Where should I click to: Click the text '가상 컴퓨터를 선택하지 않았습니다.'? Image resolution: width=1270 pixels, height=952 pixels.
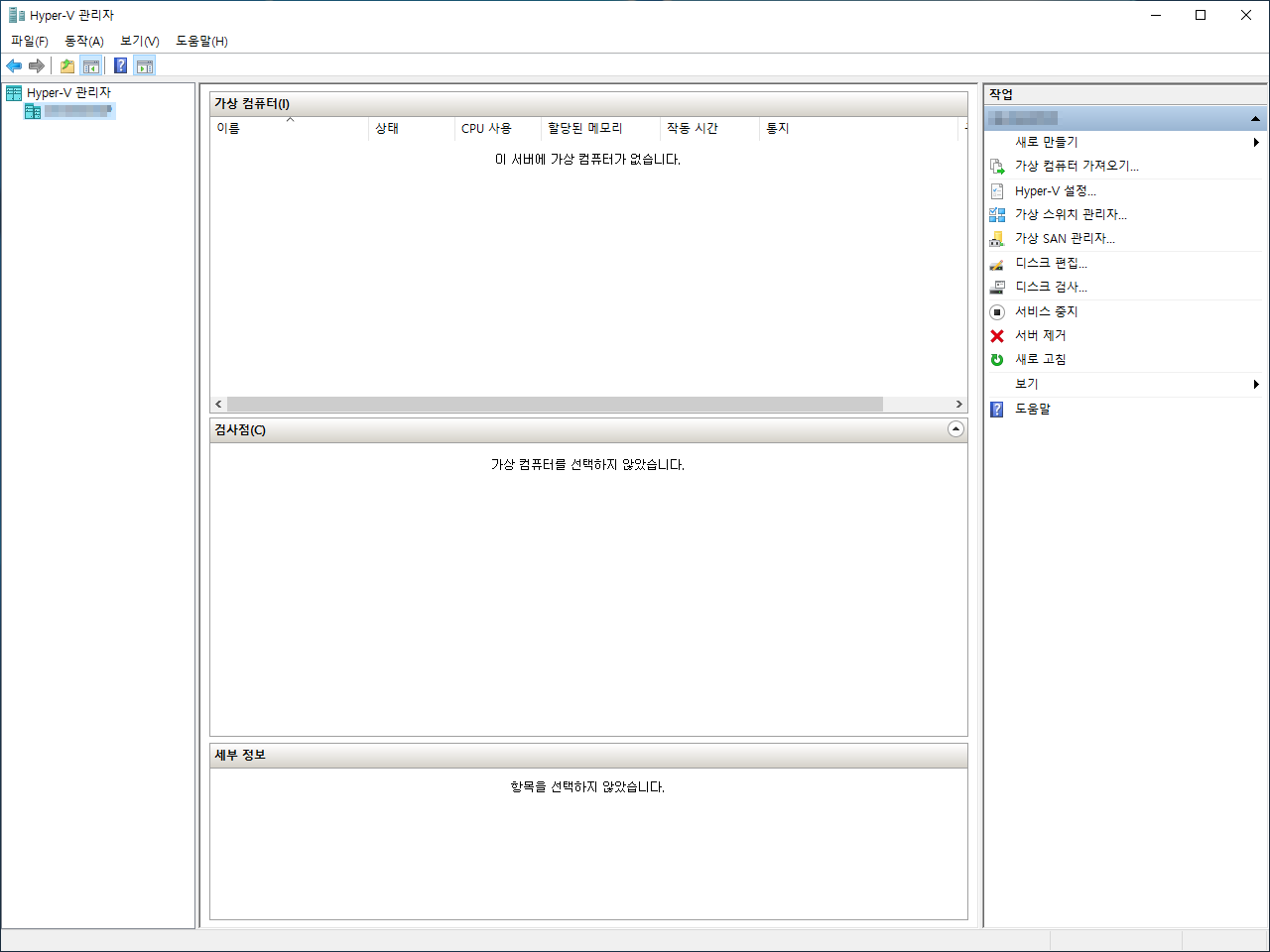587,464
